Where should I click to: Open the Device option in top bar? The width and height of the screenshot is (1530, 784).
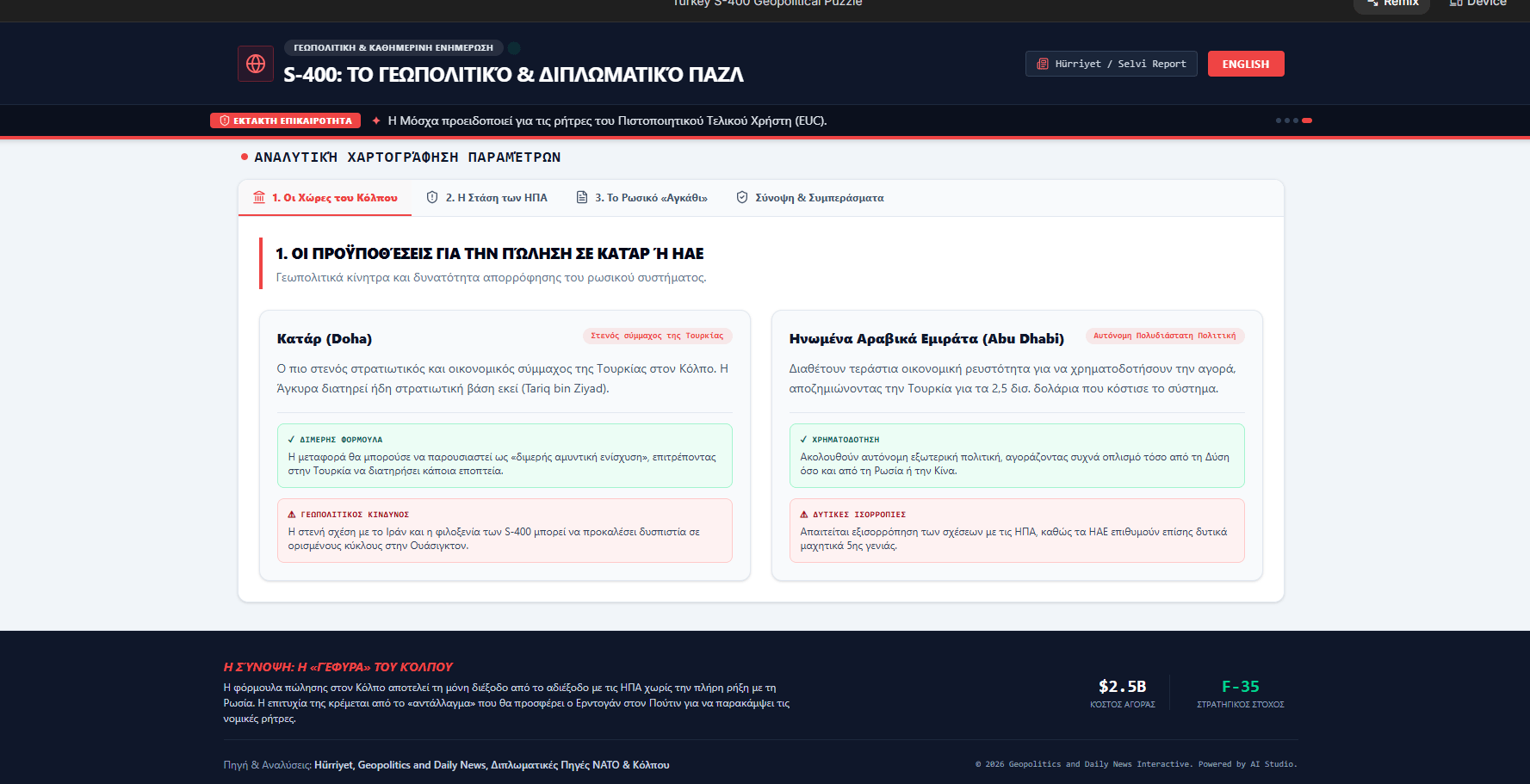[1478, 4]
